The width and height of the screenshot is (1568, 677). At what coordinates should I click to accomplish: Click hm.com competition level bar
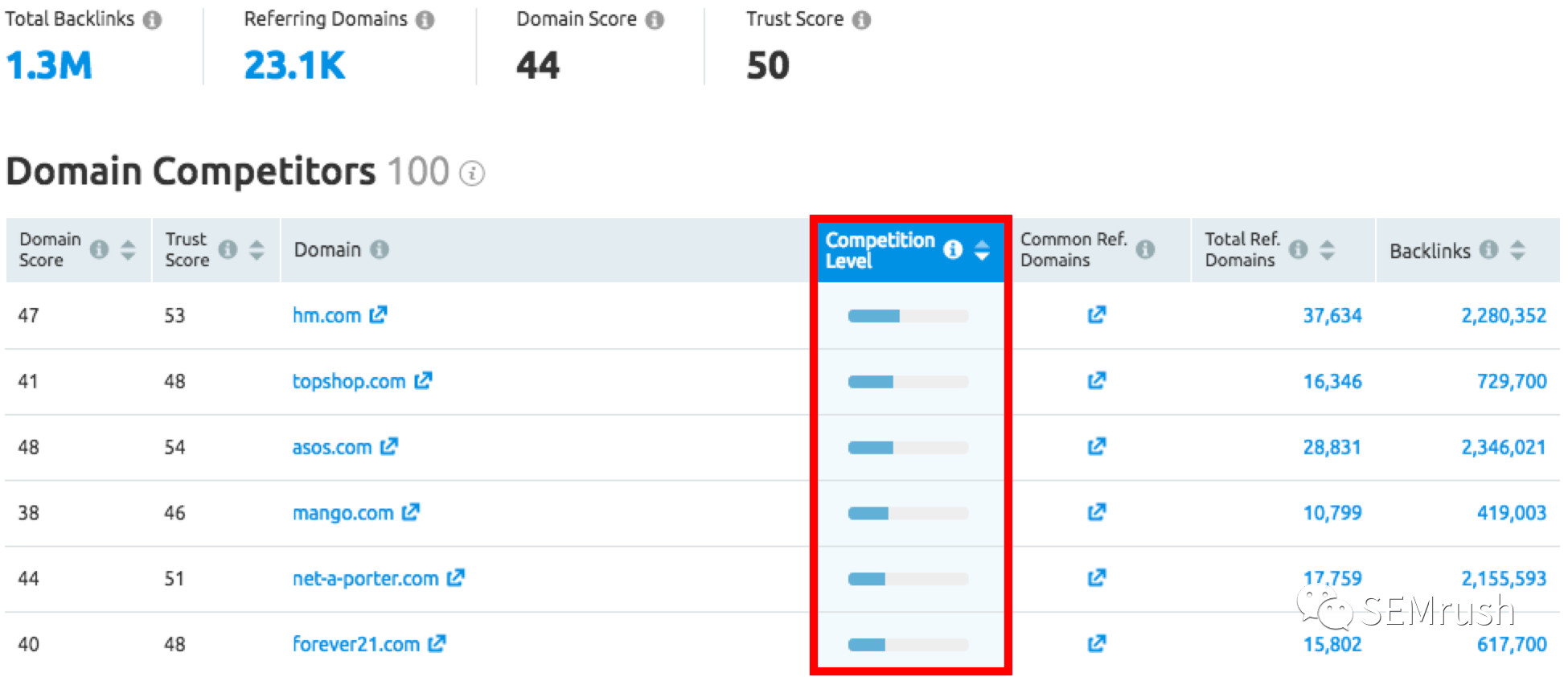coord(908,316)
